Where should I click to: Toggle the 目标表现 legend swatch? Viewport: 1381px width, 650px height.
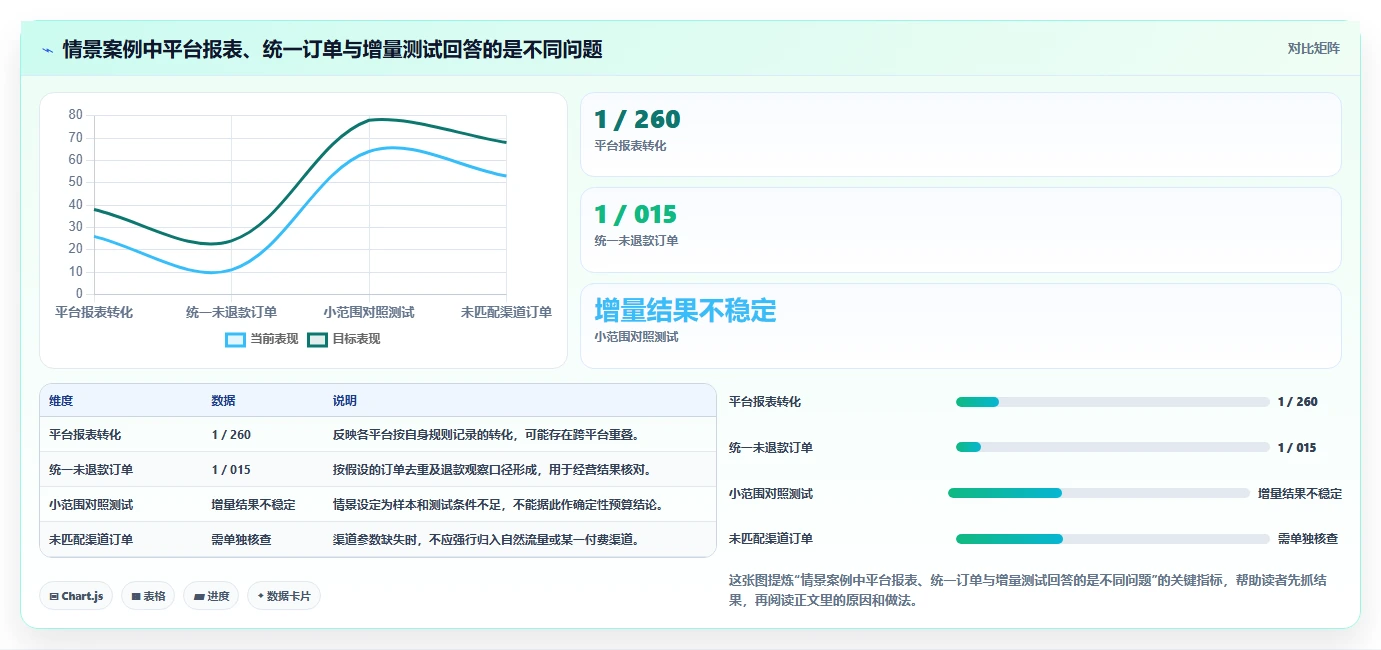coord(317,339)
